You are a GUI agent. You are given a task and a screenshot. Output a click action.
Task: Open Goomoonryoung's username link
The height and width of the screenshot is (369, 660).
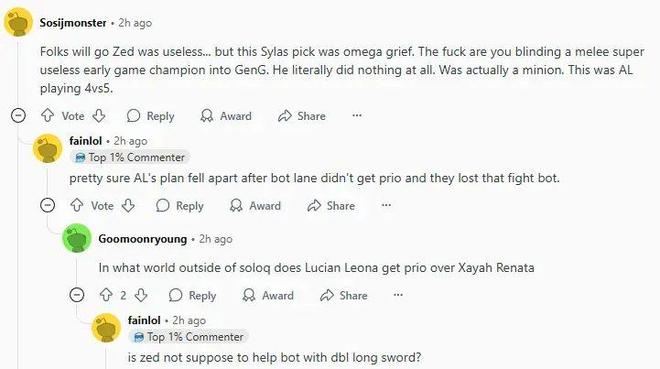click(143, 239)
